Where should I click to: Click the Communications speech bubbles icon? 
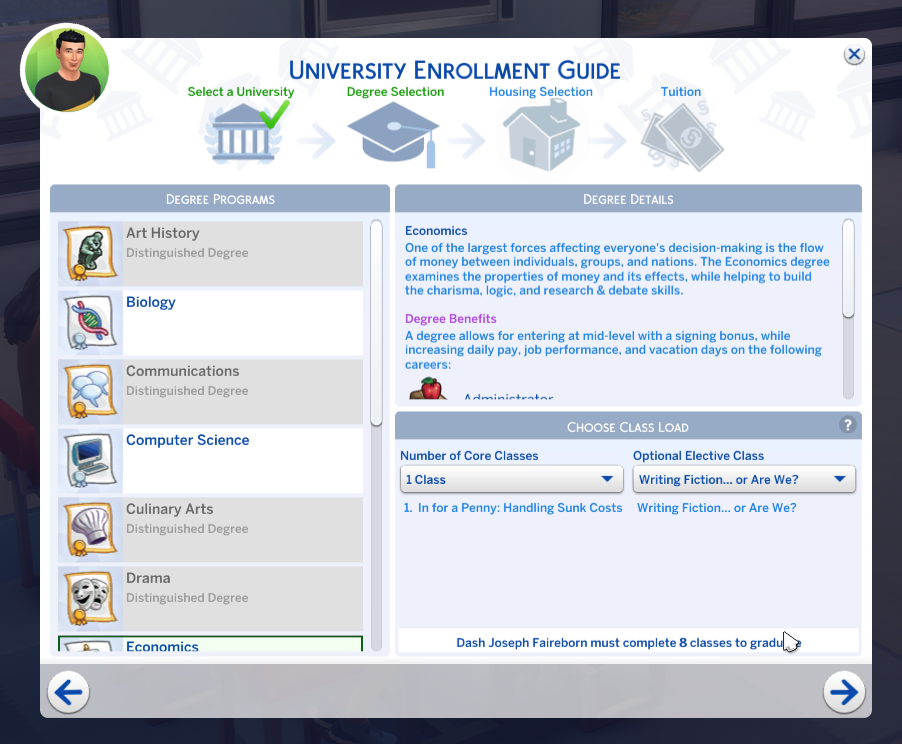click(x=90, y=392)
